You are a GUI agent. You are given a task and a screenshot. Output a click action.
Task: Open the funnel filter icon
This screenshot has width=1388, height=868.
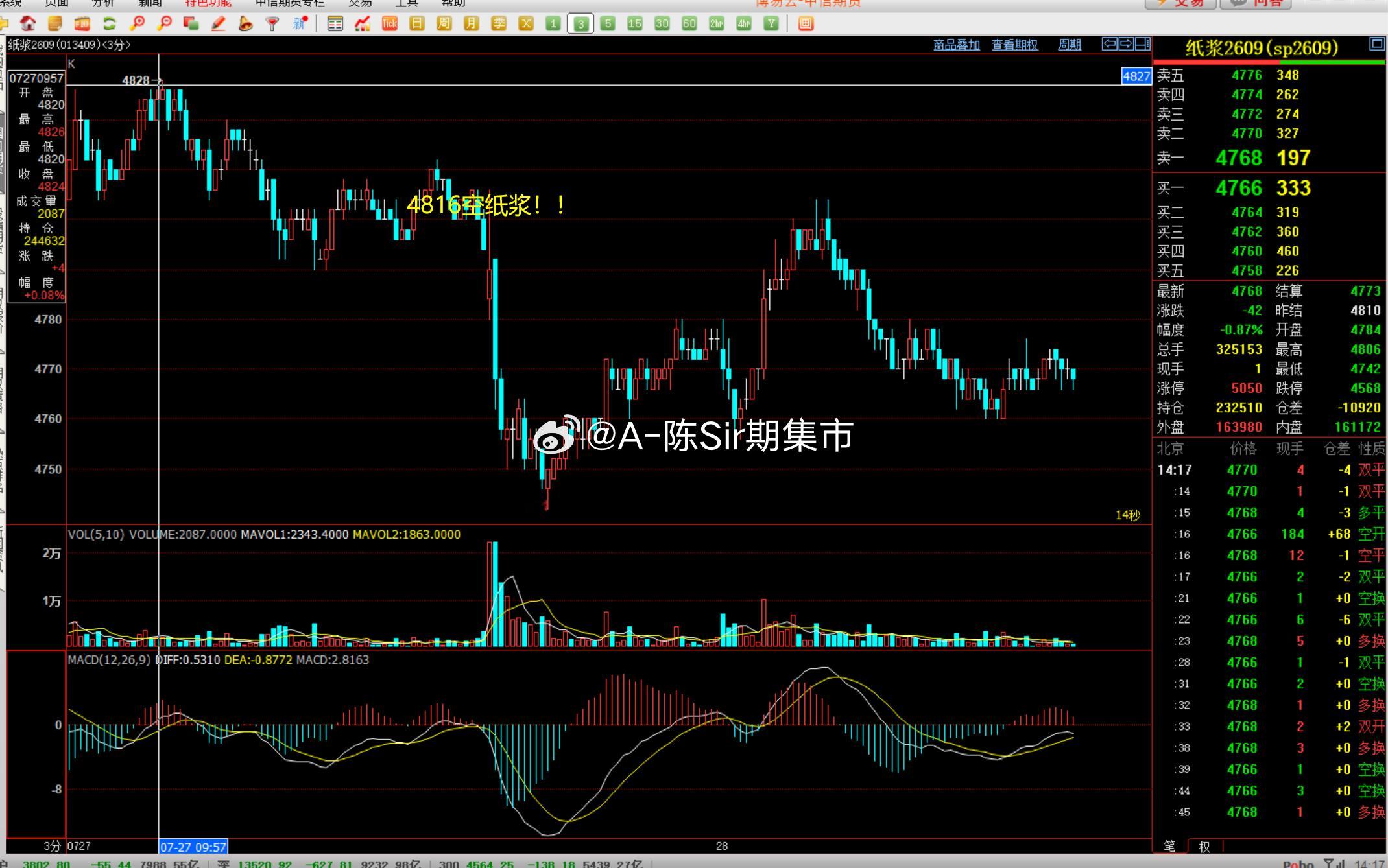273,24
